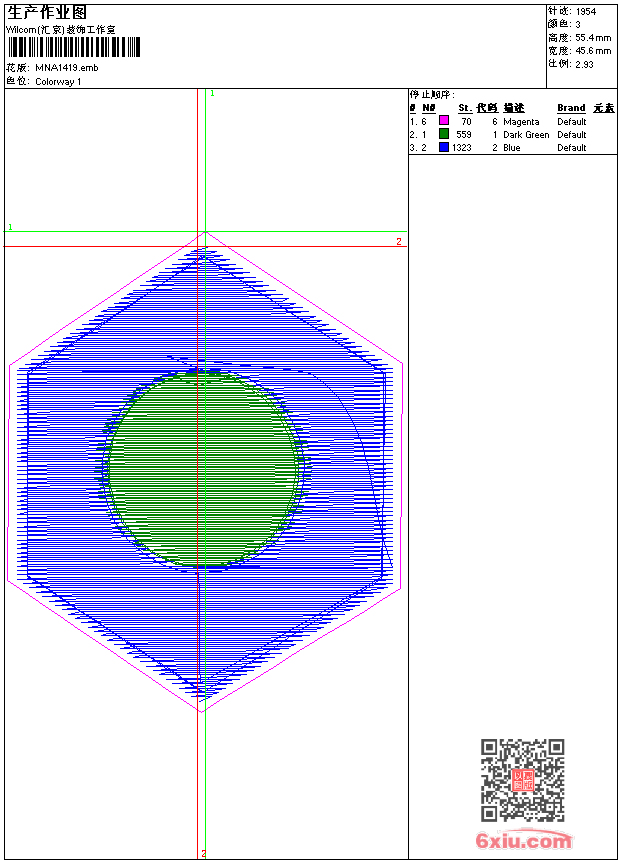Click the Brand column header
Screen dimensions: 620x860
click(571, 108)
